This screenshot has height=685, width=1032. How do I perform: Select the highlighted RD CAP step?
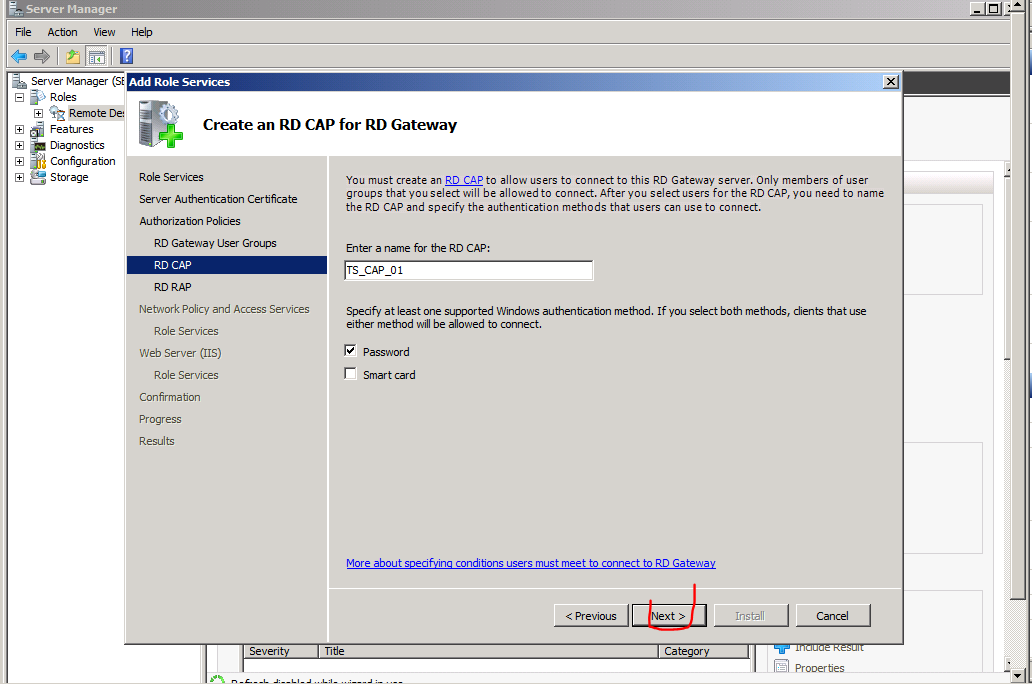226,265
